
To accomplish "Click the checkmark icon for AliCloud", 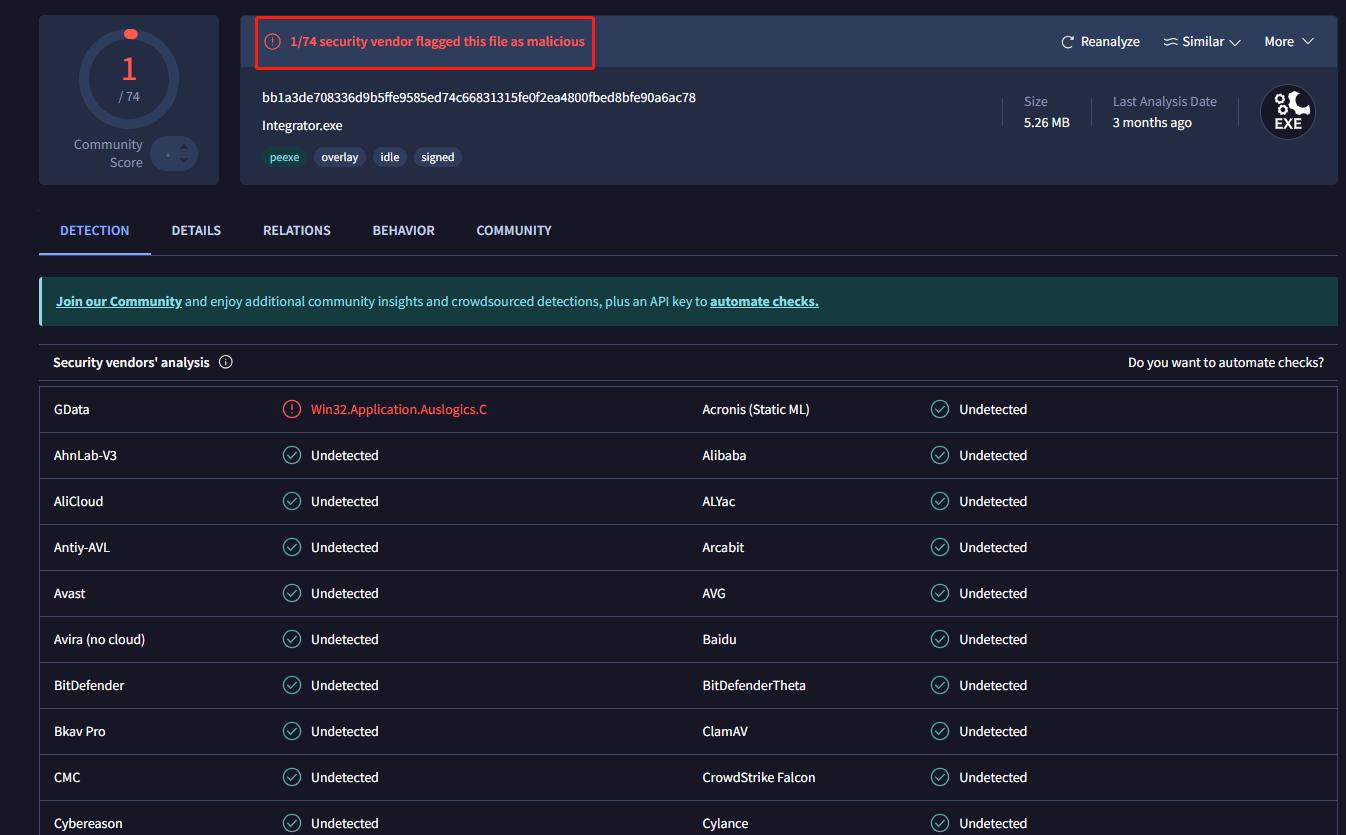I will click(x=292, y=501).
